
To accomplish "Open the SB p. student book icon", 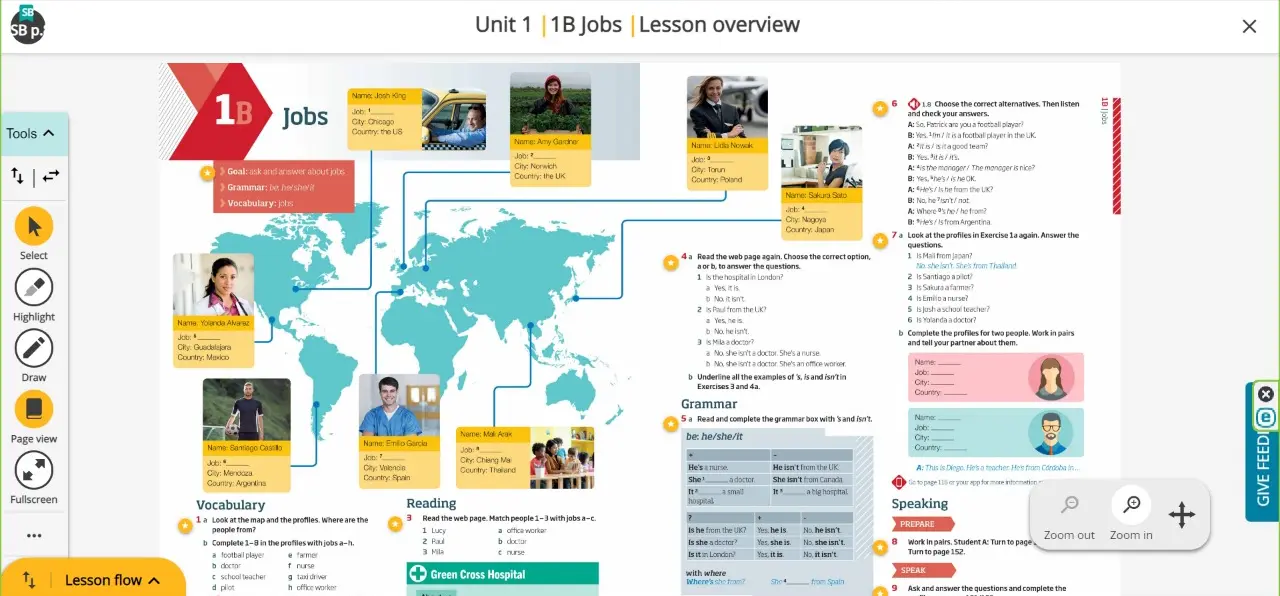I will coord(27,25).
